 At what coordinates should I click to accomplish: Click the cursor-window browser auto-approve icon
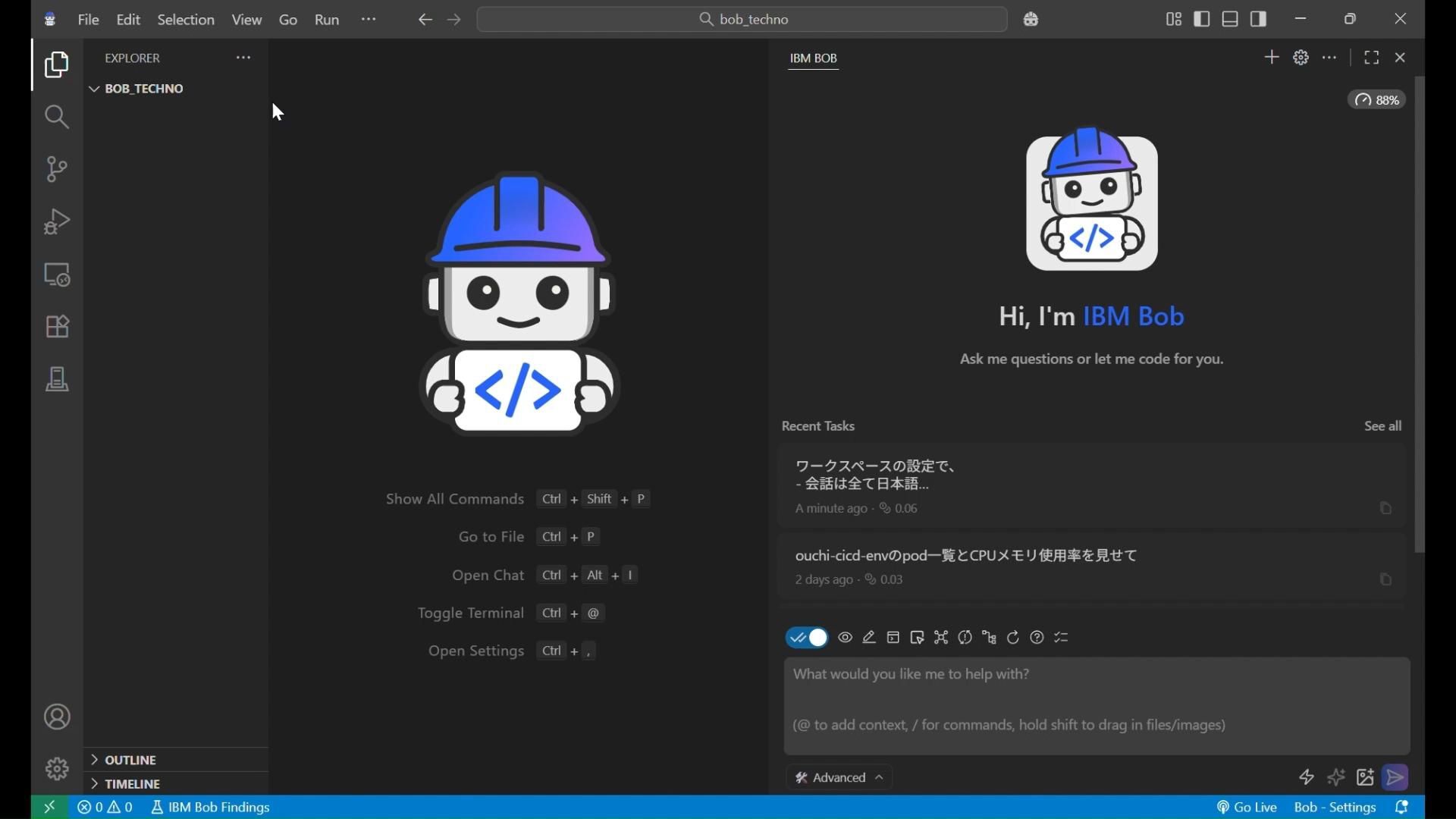point(917,638)
